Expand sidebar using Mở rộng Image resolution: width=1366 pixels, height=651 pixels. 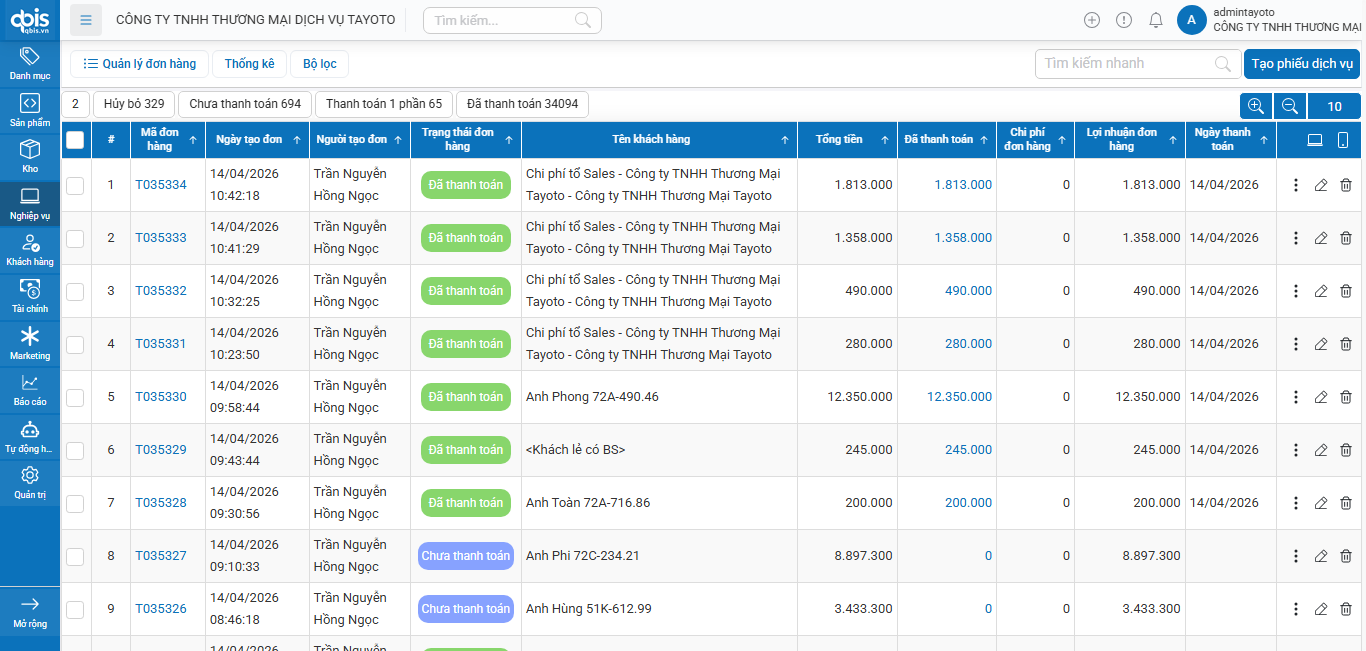[x=30, y=611]
